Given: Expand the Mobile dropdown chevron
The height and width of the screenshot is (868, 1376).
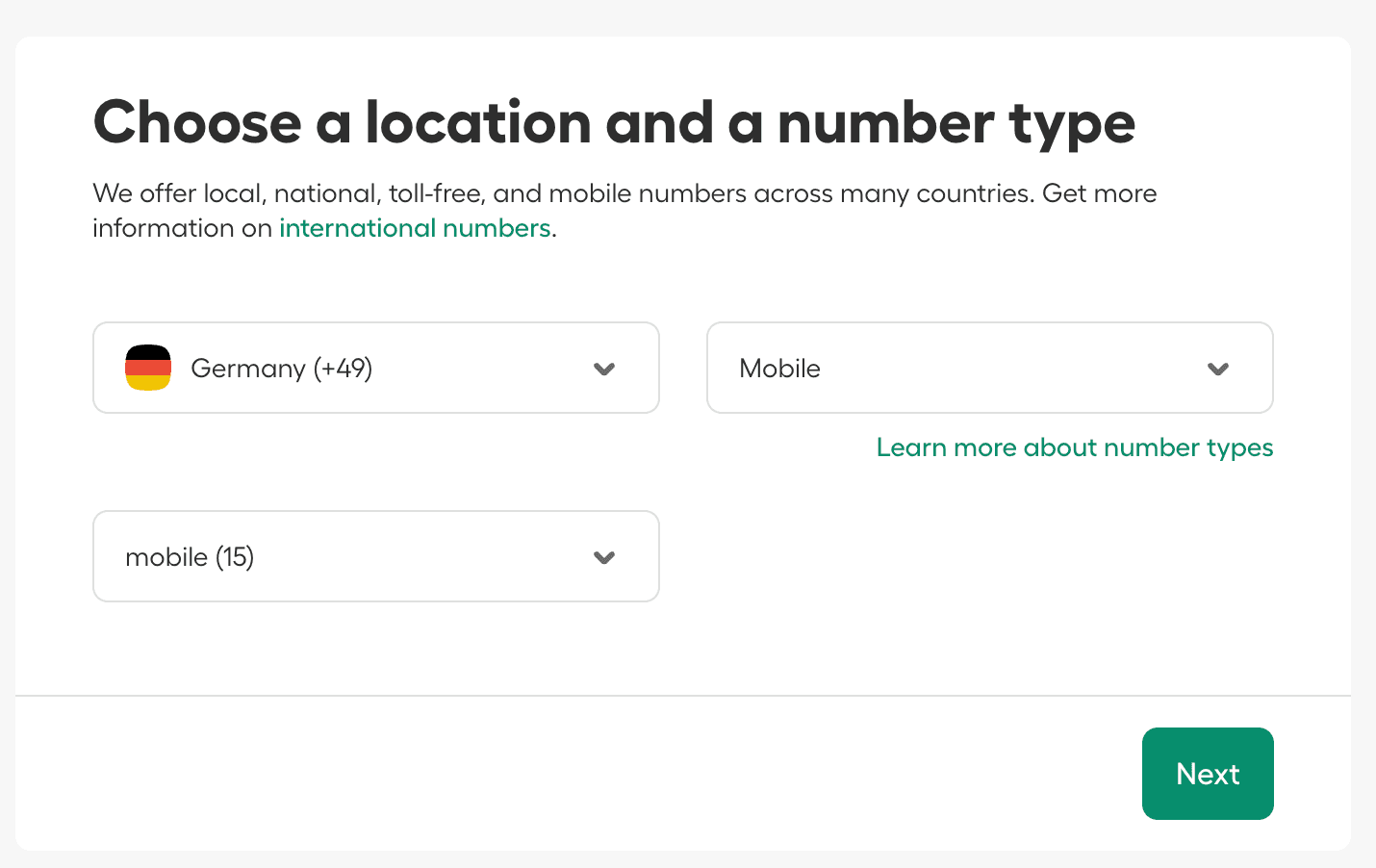Looking at the screenshot, I should click(x=1218, y=369).
